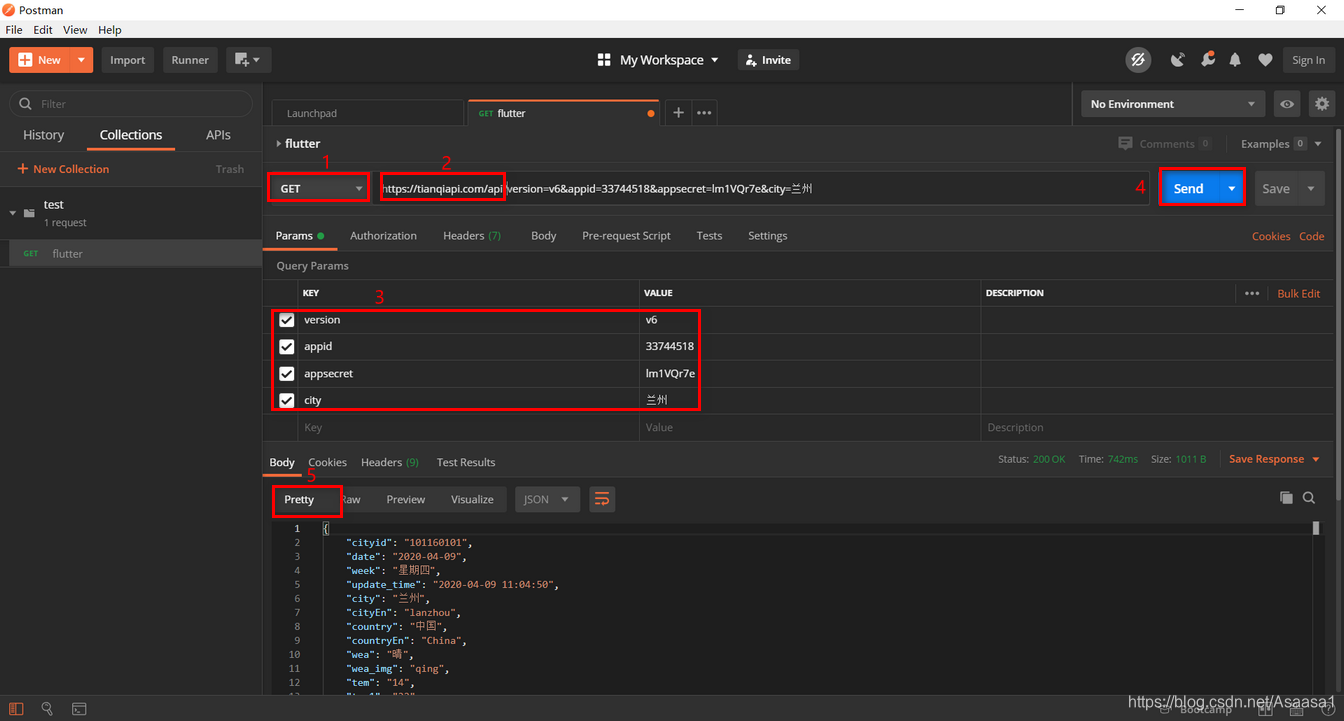Image resolution: width=1344 pixels, height=721 pixels.
Task: Open the JSON format dropdown
Action: [548, 499]
